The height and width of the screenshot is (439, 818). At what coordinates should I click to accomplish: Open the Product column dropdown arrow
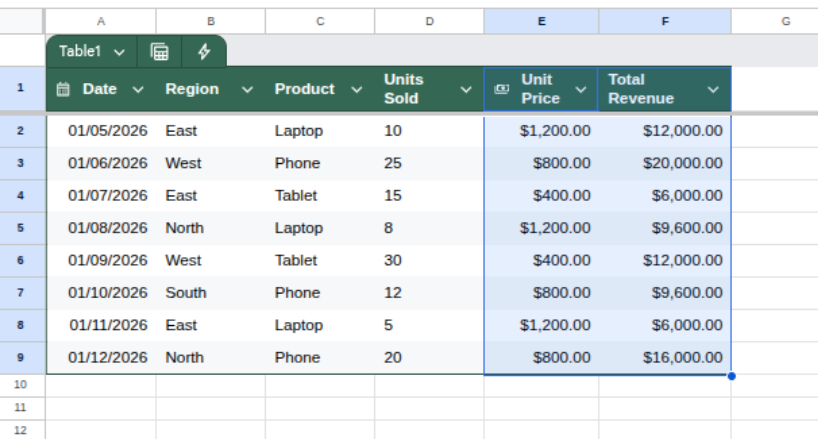pyautogui.click(x=356, y=90)
